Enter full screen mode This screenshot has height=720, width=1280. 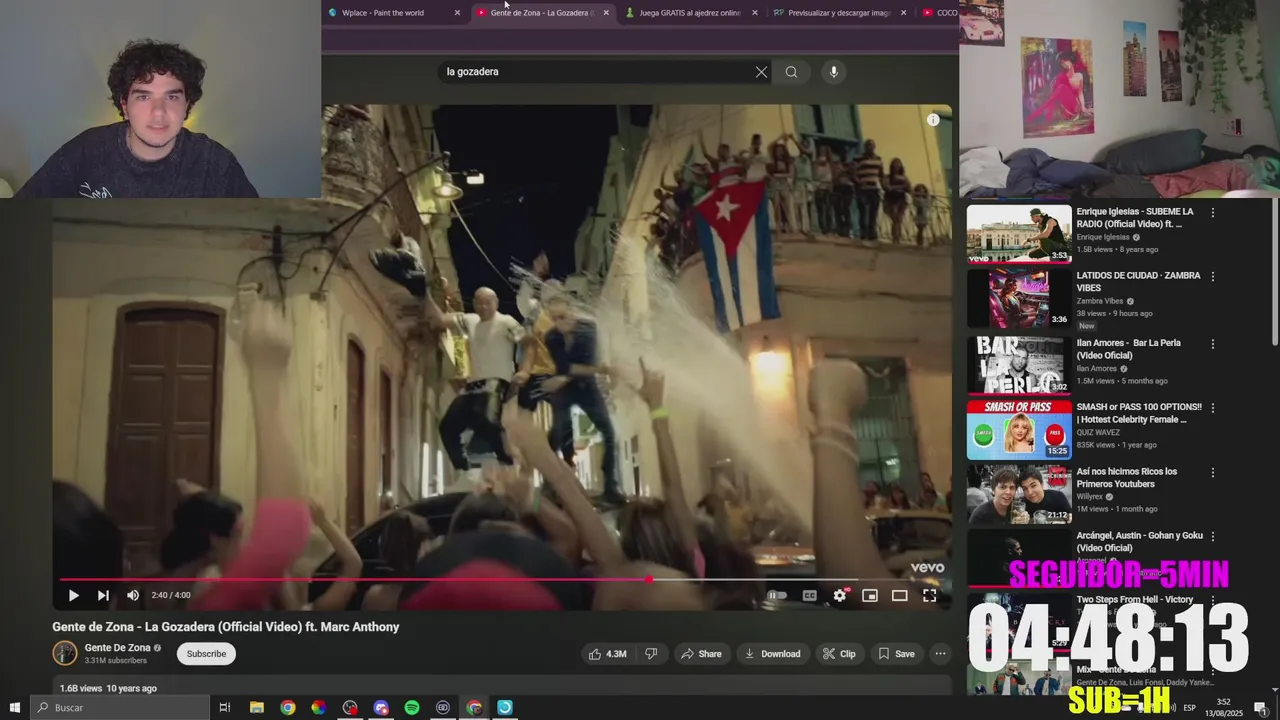(x=929, y=595)
